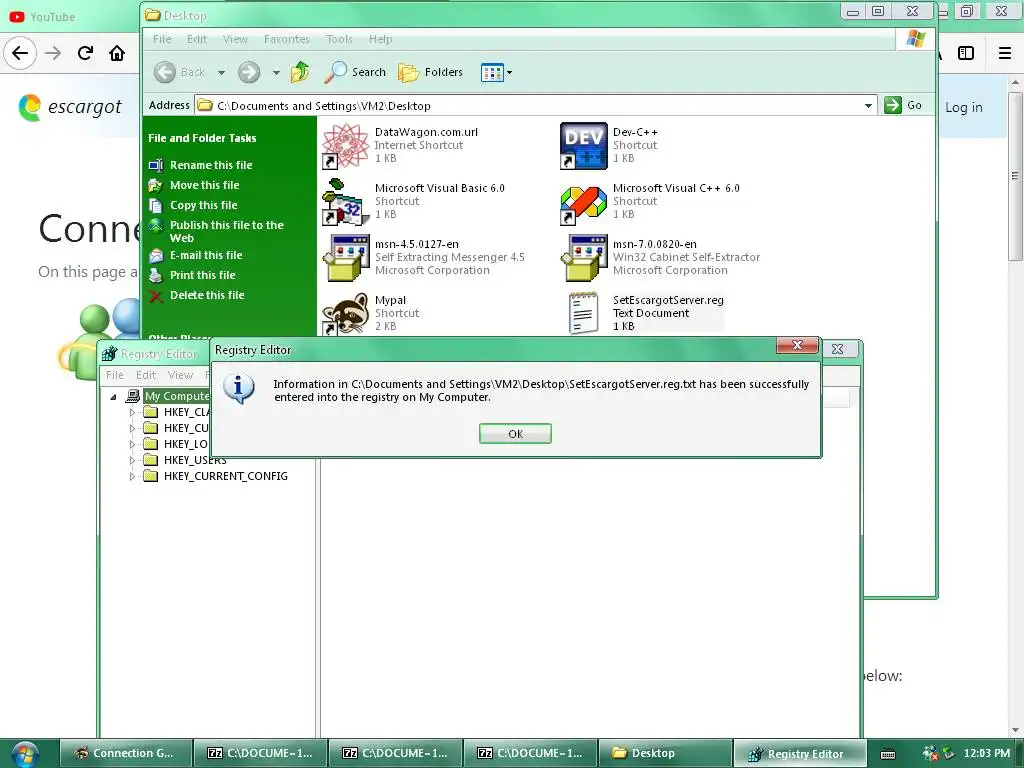Click the Up folder icon in Explorer toolbar
The width and height of the screenshot is (1024, 768).
[300, 72]
